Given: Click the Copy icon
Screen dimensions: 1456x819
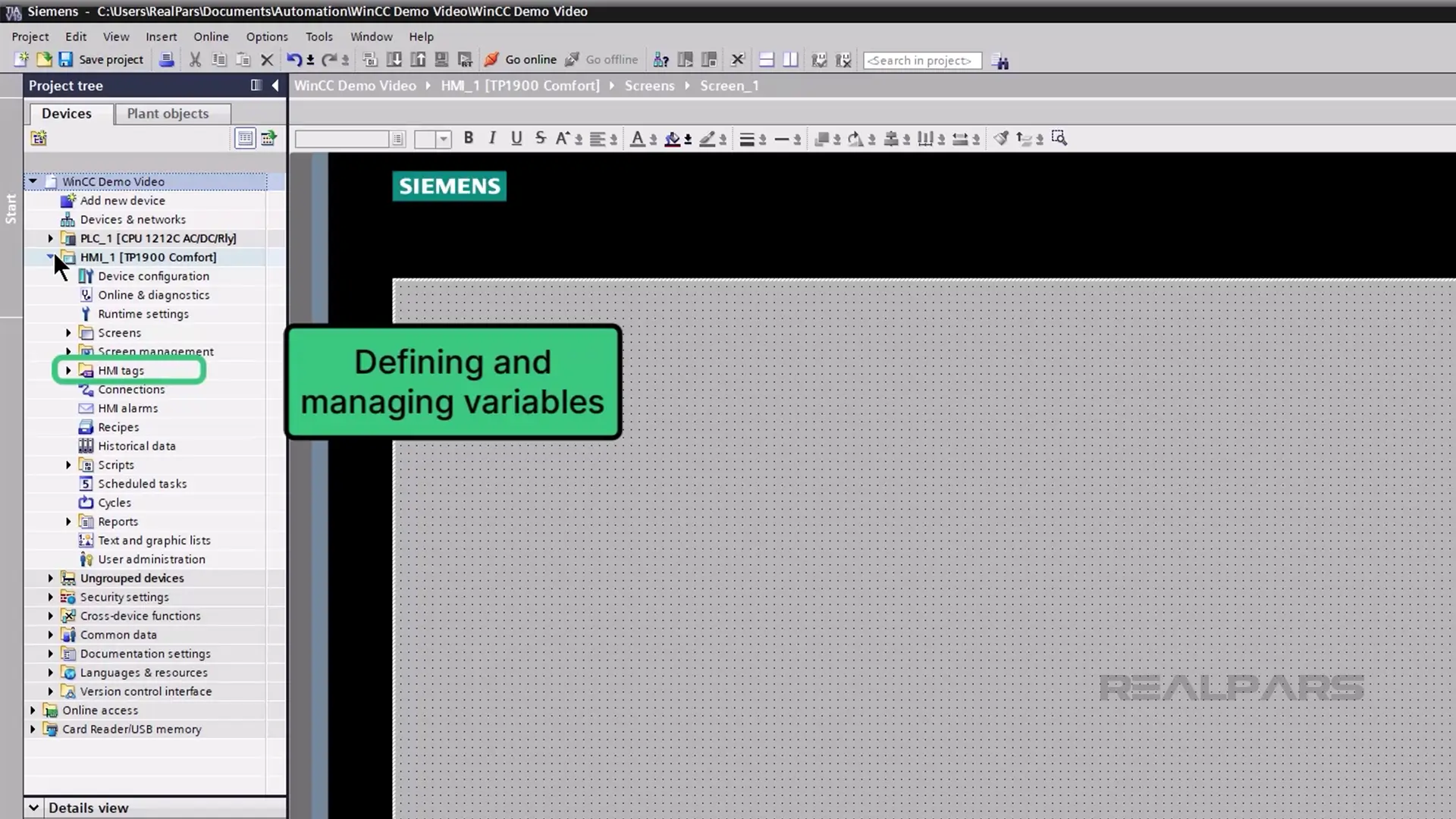Looking at the screenshot, I should (219, 60).
